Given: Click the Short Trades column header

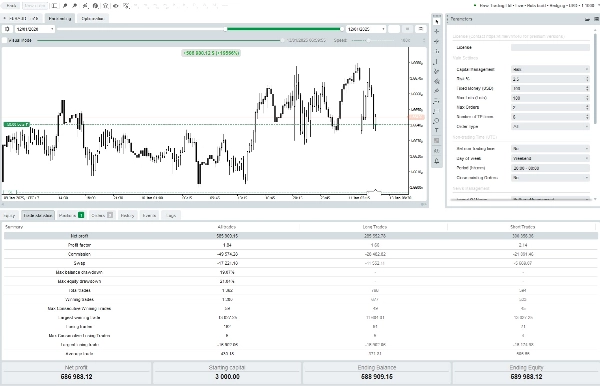Looking at the screenshot, I should pyautogui.click(x=522, y=227).
